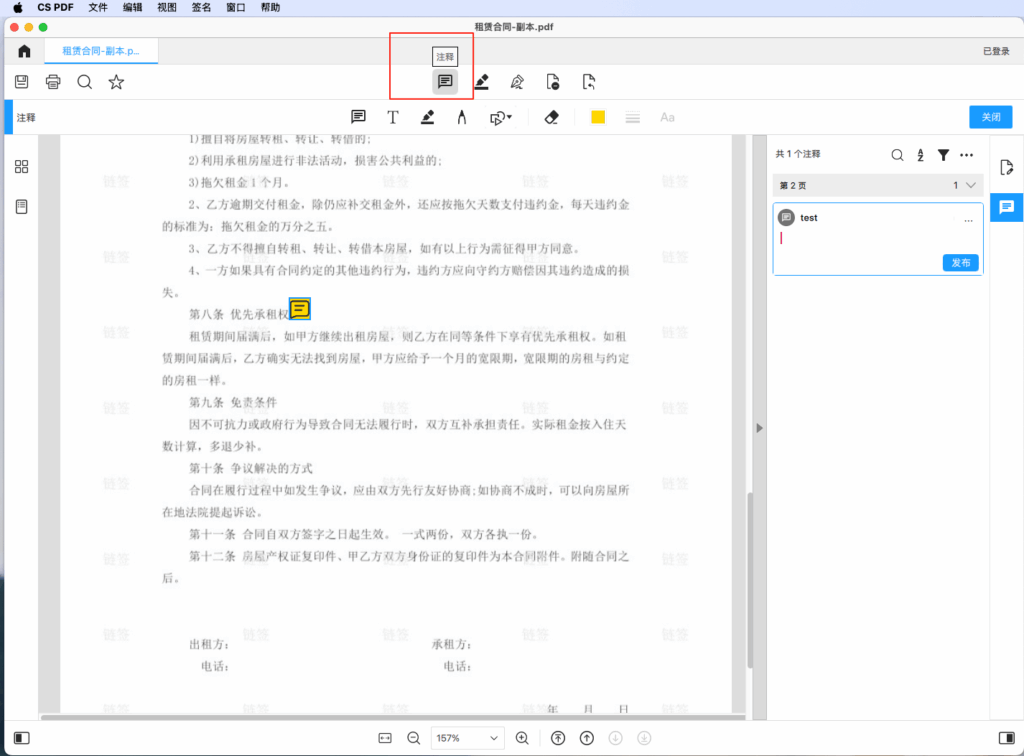Viewport: 1024px width, 756px height.
Task: Search annotations in the comments panel
Action: [897, 155]
